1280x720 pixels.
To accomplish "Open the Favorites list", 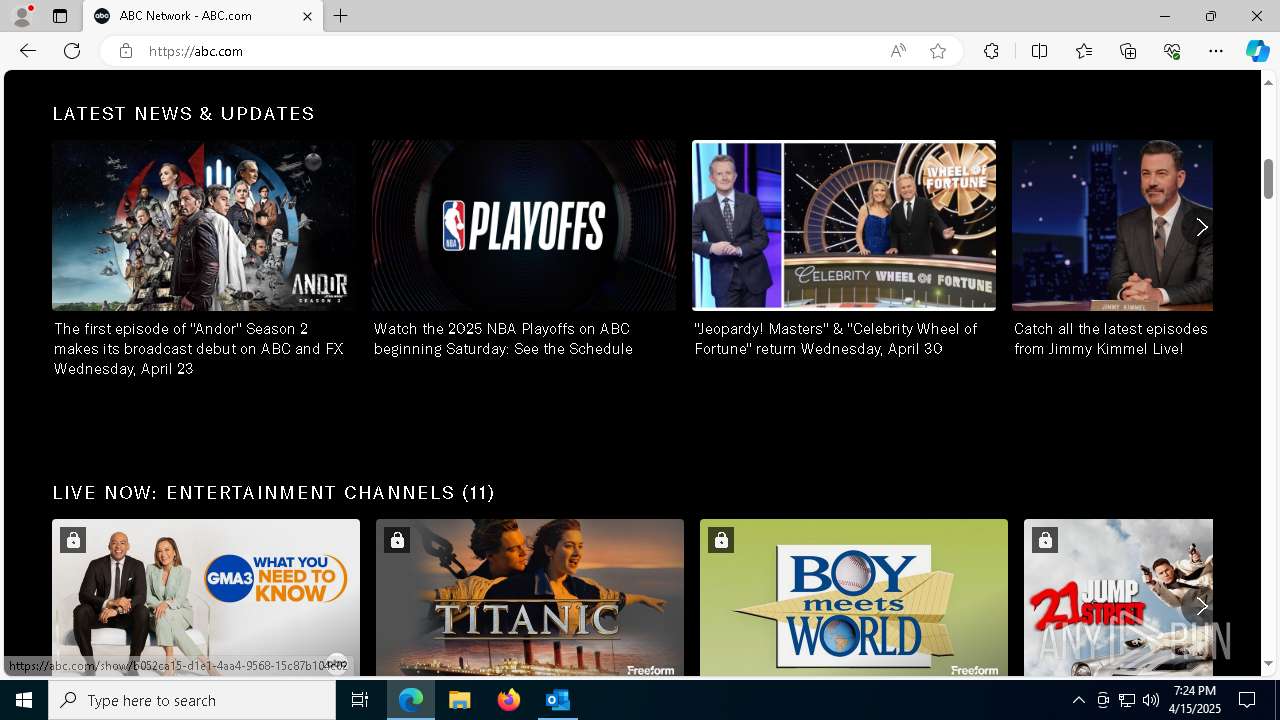I will tap(1084, 51).
